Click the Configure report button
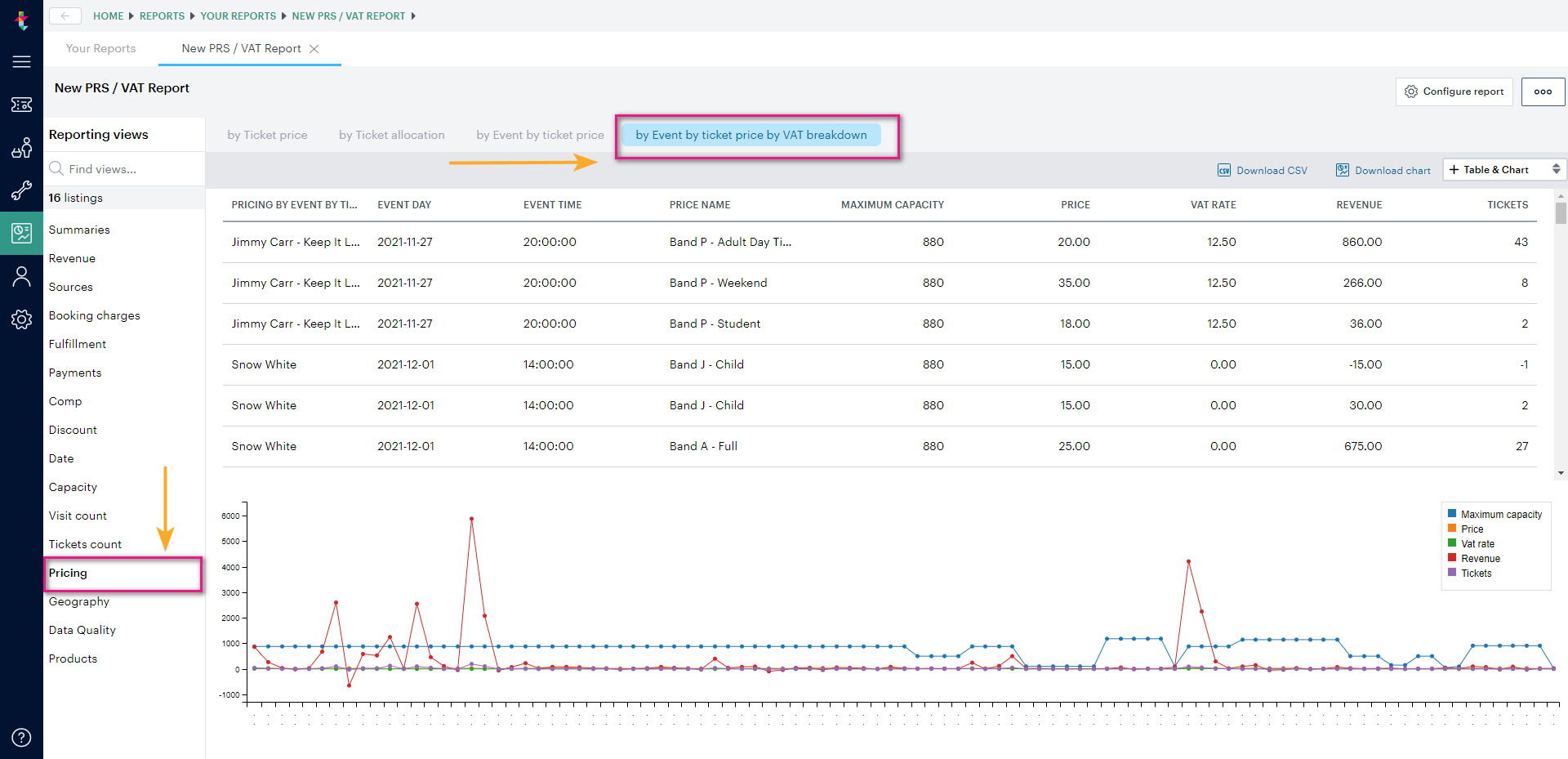Screen dimensions: 1568x759 [x=1454, y=92]
